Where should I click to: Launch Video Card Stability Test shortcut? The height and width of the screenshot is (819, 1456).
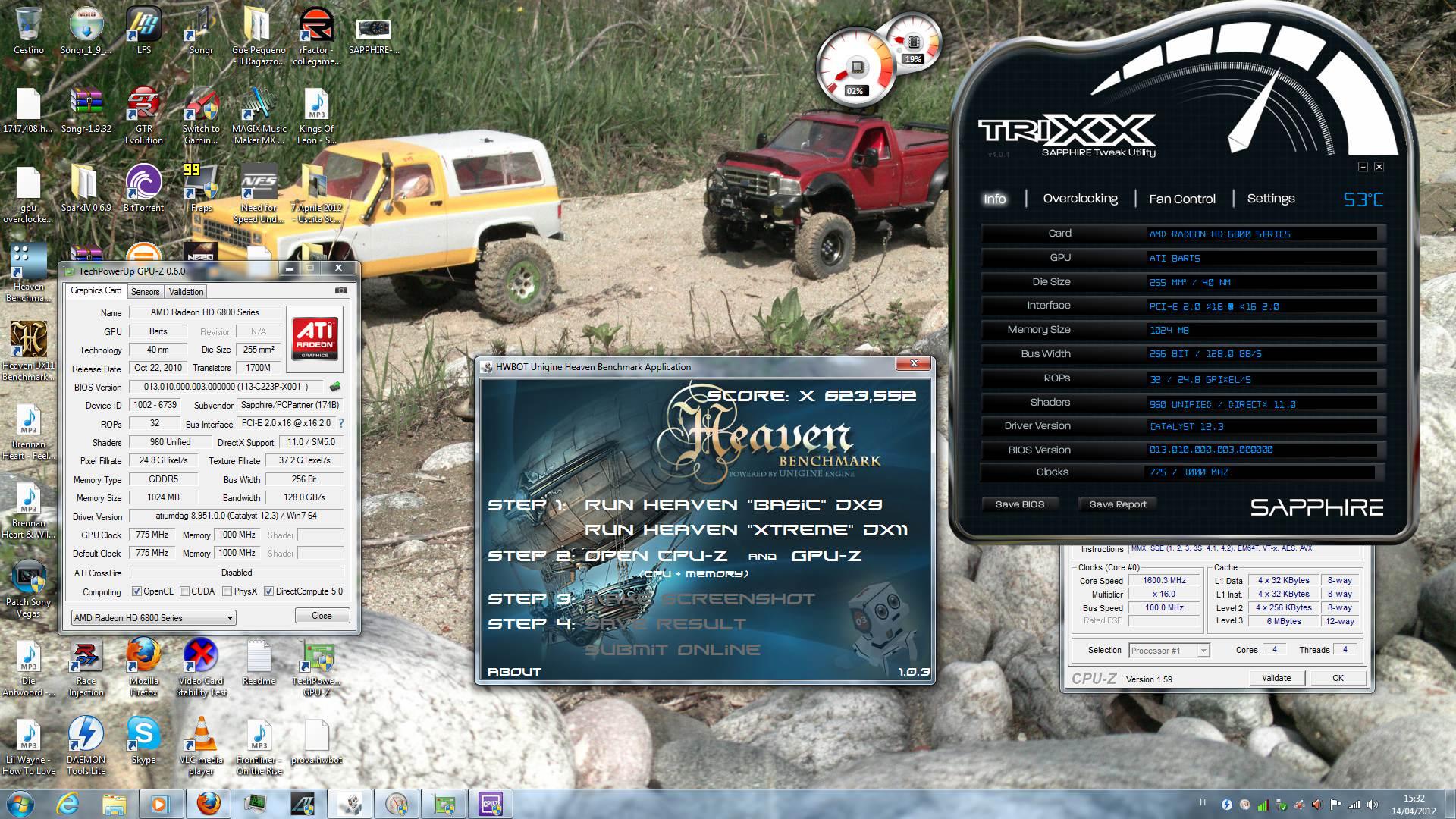201,668
